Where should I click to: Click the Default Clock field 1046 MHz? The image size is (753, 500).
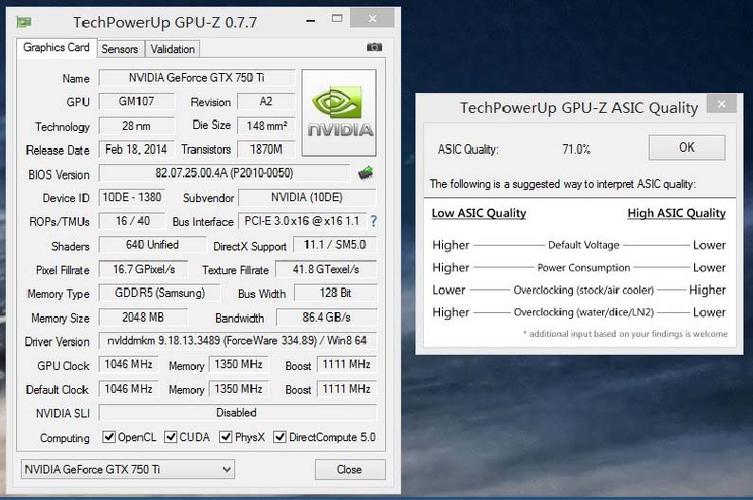129,389
